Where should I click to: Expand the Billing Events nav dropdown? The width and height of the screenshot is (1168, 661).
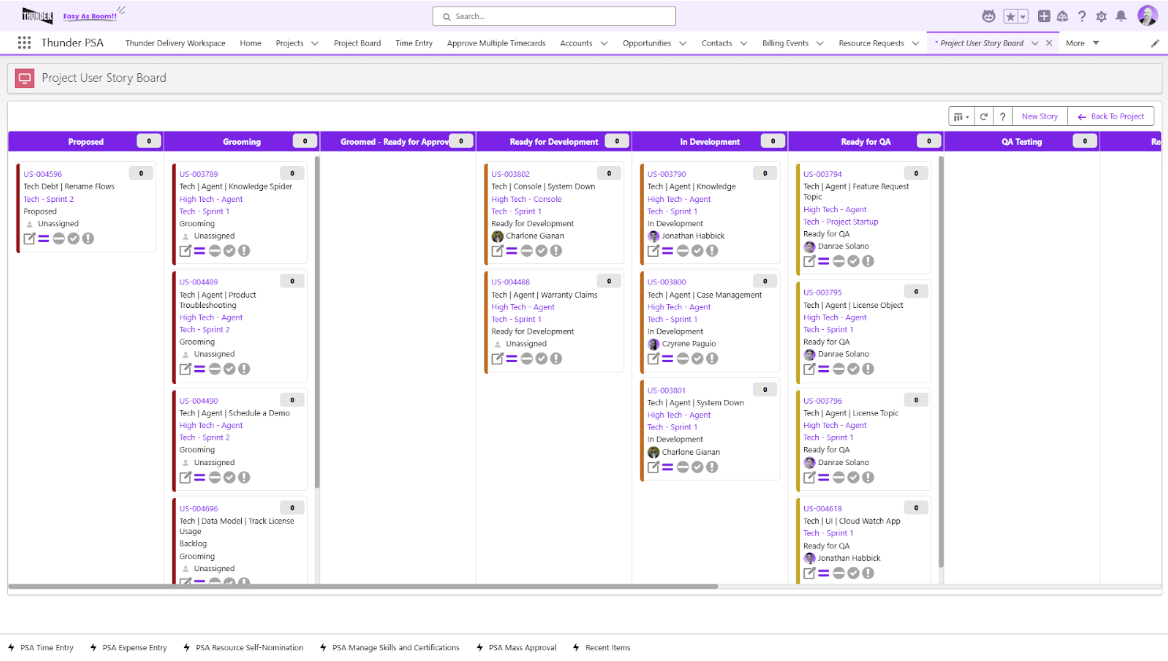click(x=819, y=43)
